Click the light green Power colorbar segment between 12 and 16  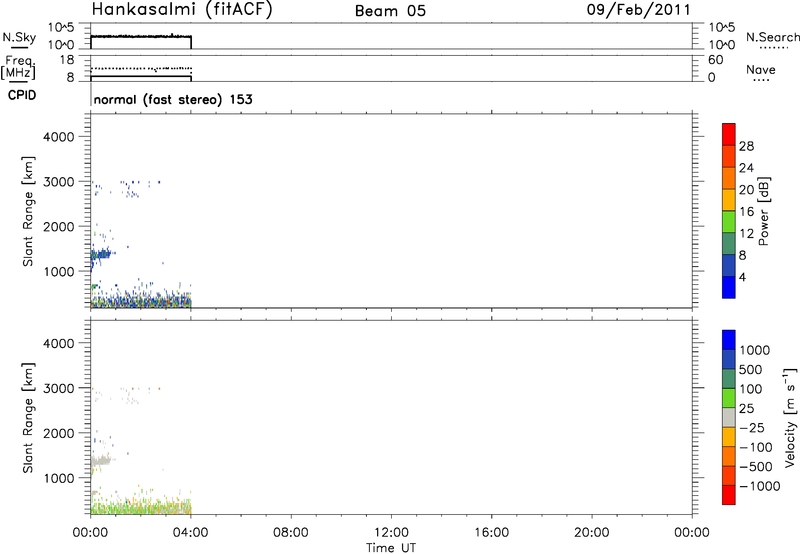729,222
